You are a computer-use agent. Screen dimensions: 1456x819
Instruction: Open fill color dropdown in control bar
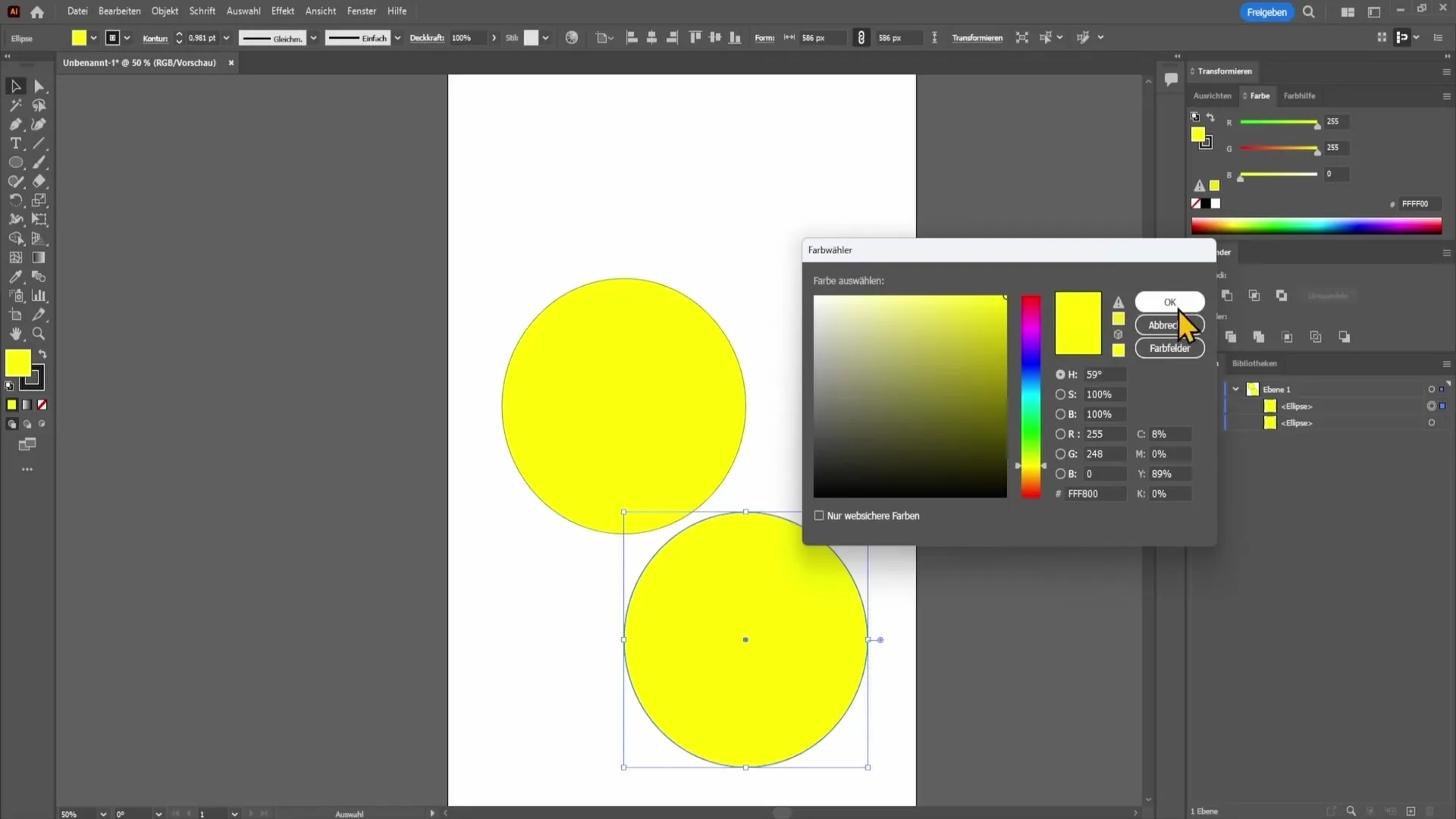(93, 38)
